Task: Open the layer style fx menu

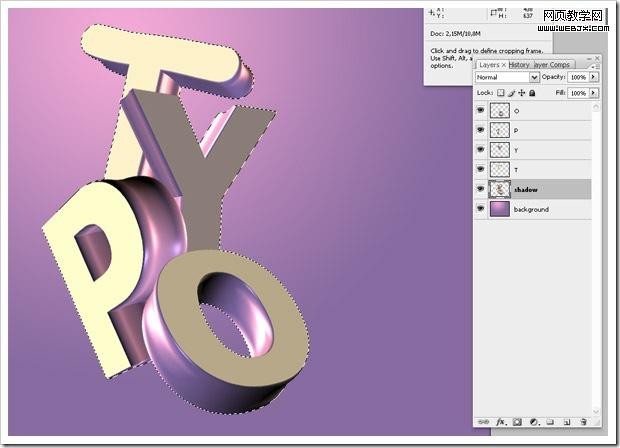Action: pos(501,422)
